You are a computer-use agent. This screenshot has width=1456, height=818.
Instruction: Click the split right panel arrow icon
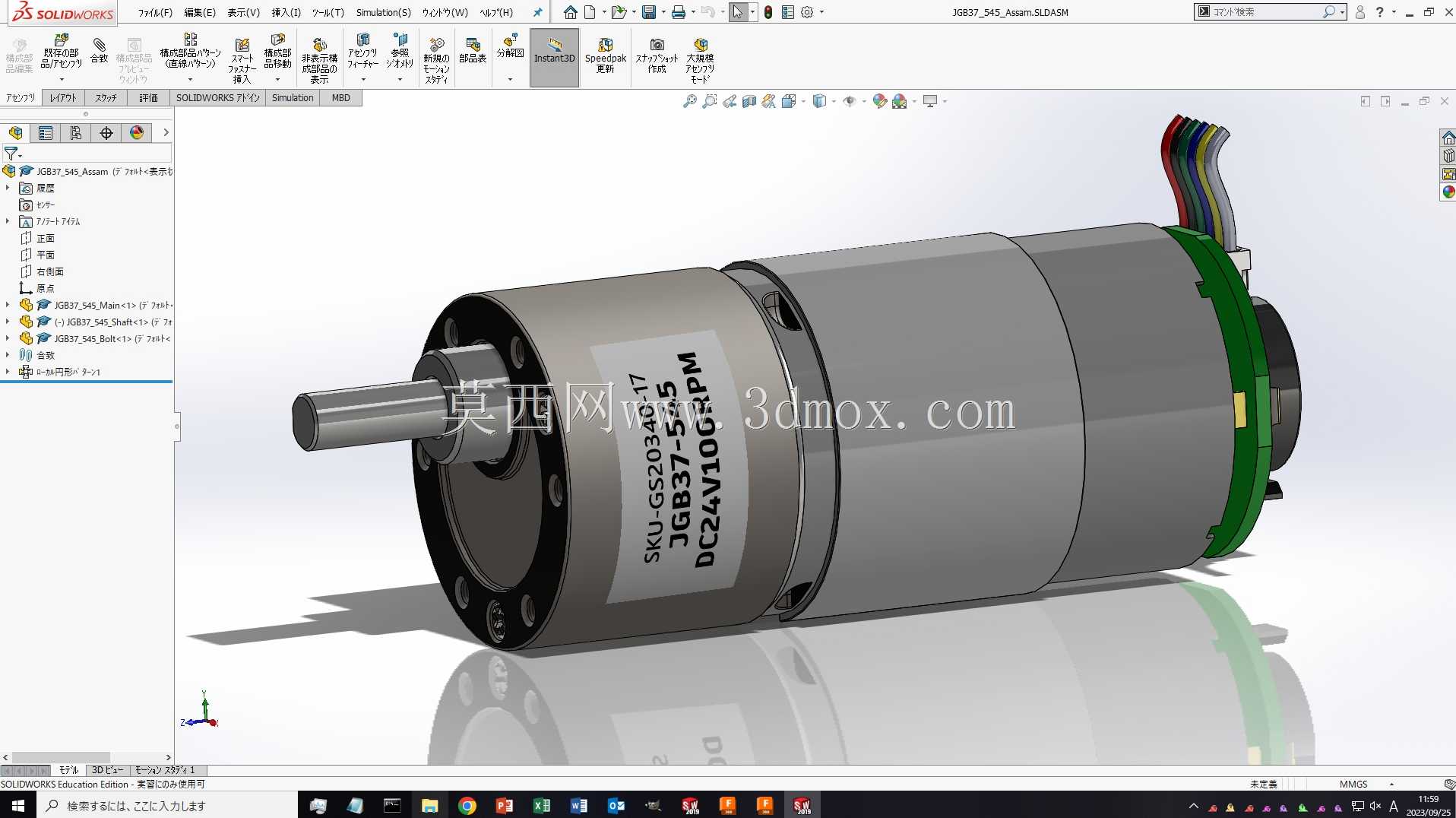coord(1385,101)
